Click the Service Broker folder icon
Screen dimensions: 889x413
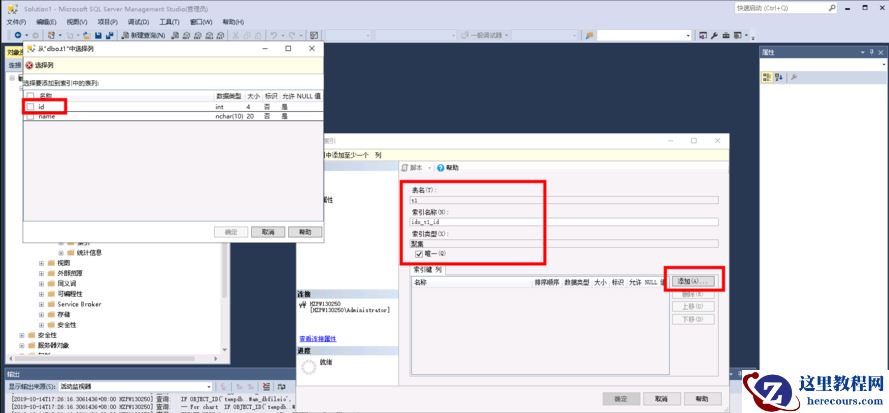tap(51, 304)
